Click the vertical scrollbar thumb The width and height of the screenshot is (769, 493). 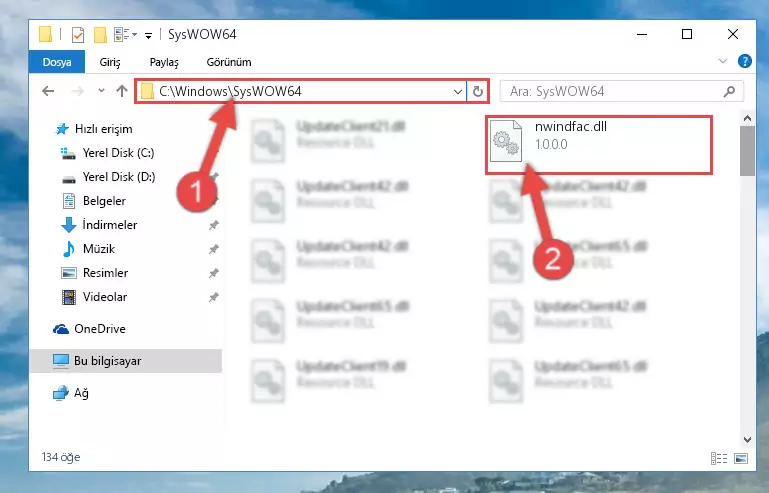point(747,151)
